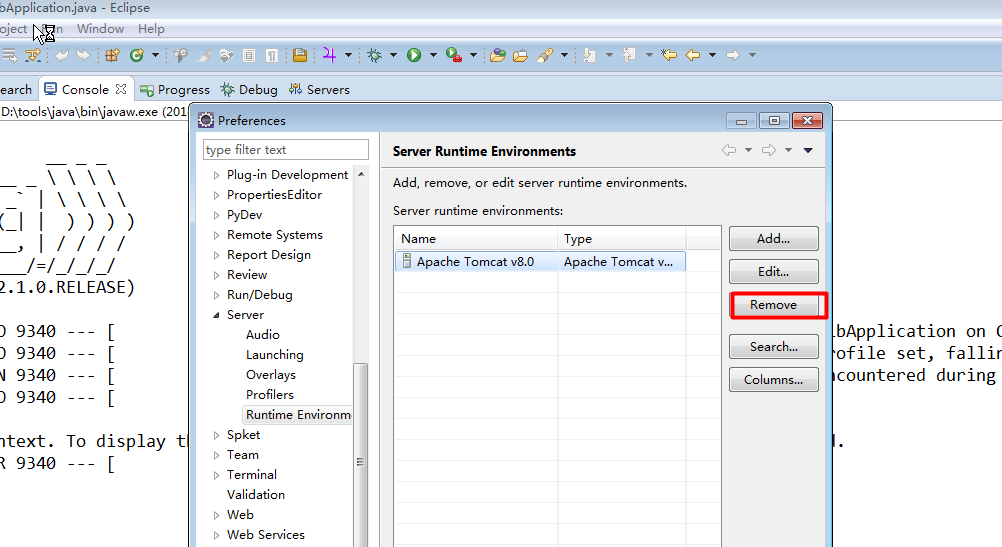Click the Search... button in Preferences

pyautogui.click(x=773, y=346)
